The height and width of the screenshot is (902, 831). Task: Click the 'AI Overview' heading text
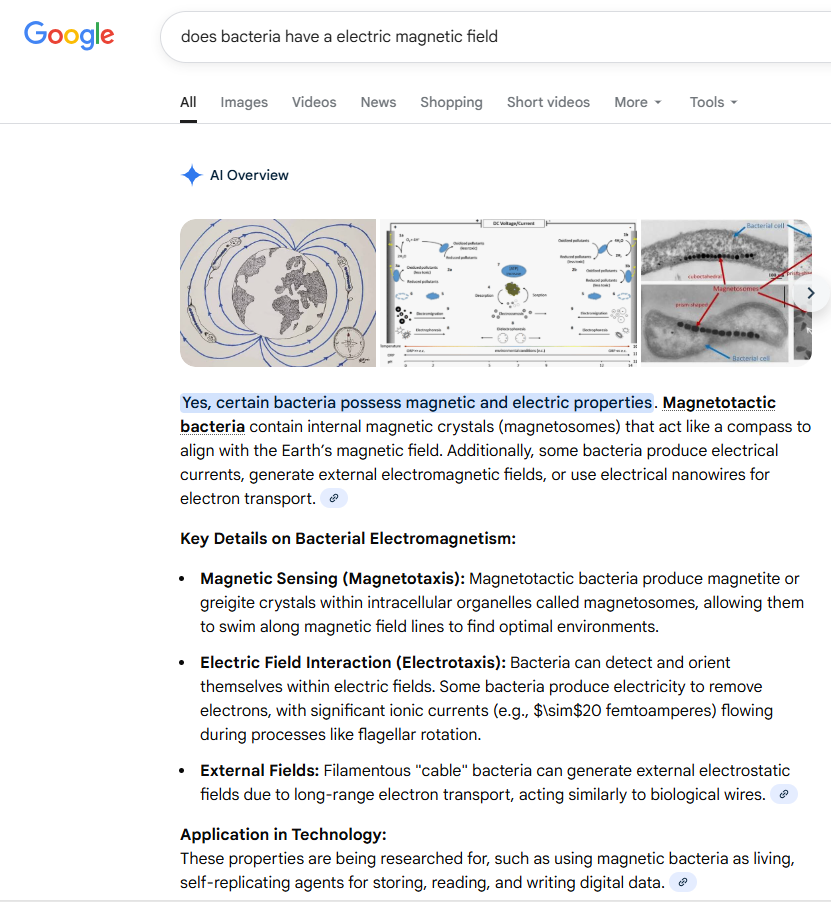(249, 175)
